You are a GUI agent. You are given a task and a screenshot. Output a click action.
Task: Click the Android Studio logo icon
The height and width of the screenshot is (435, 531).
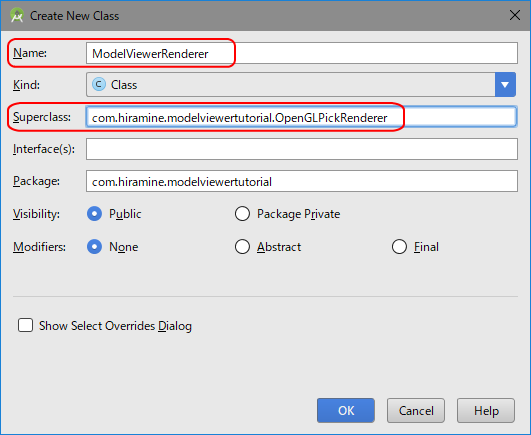[x=17, y=16]
